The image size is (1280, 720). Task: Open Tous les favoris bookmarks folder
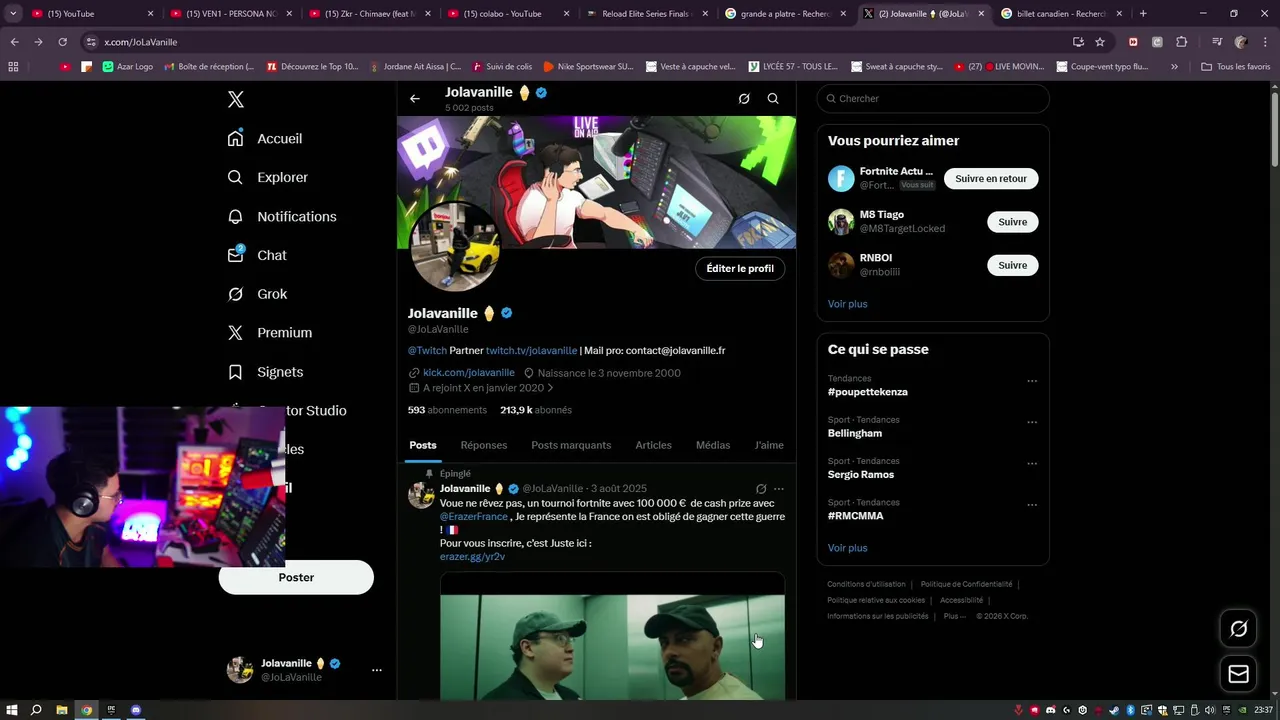tap(1235, 66)
